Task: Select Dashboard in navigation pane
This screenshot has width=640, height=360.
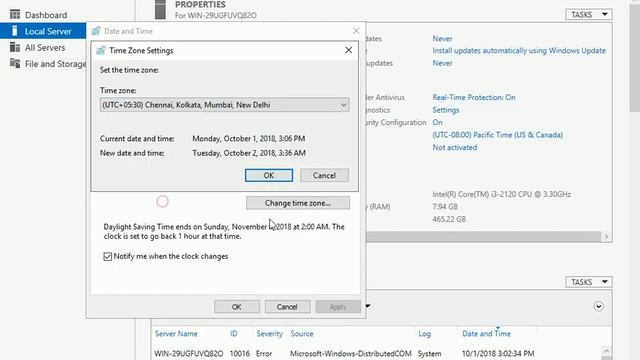Action: [x=46, y=15]
